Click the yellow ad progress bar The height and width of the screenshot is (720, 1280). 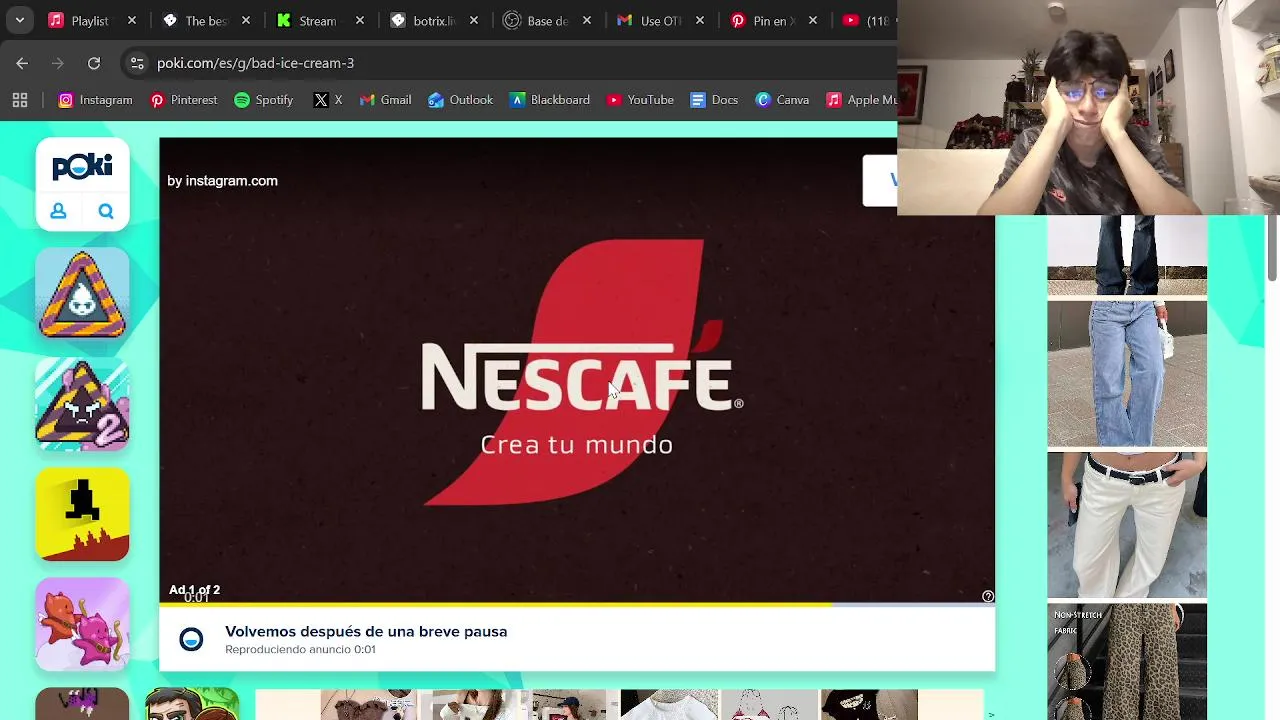[495, 605]
